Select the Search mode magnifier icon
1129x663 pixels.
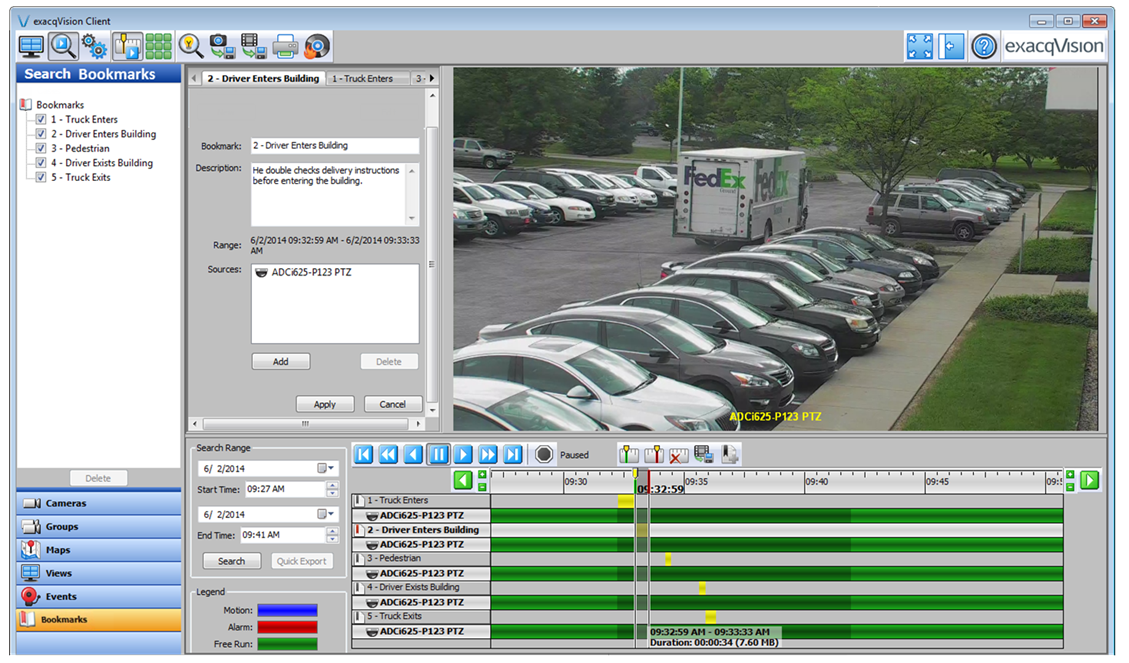point(61,45)
